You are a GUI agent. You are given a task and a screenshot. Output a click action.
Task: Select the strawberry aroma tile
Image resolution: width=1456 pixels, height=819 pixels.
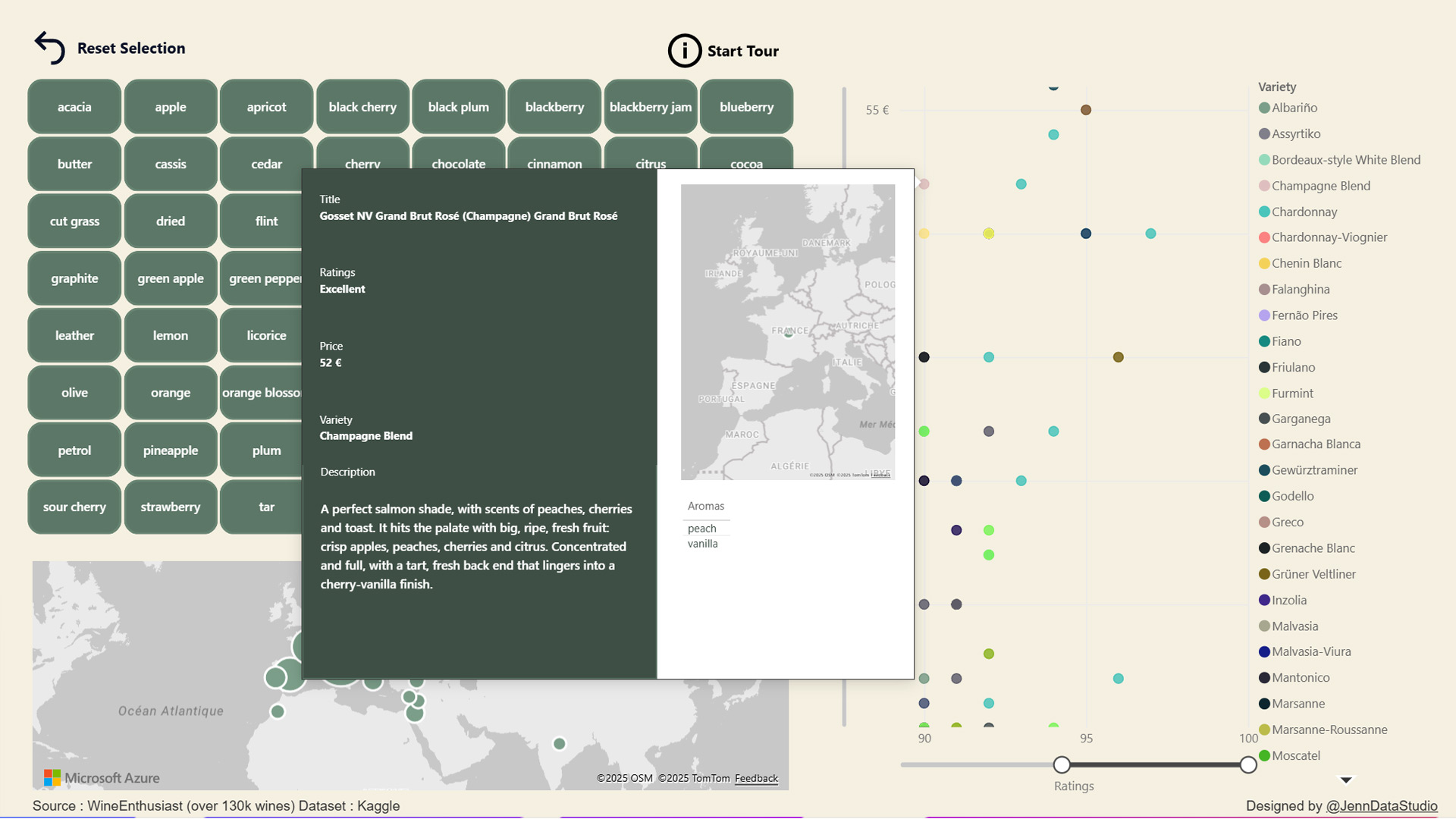(171, 507)
